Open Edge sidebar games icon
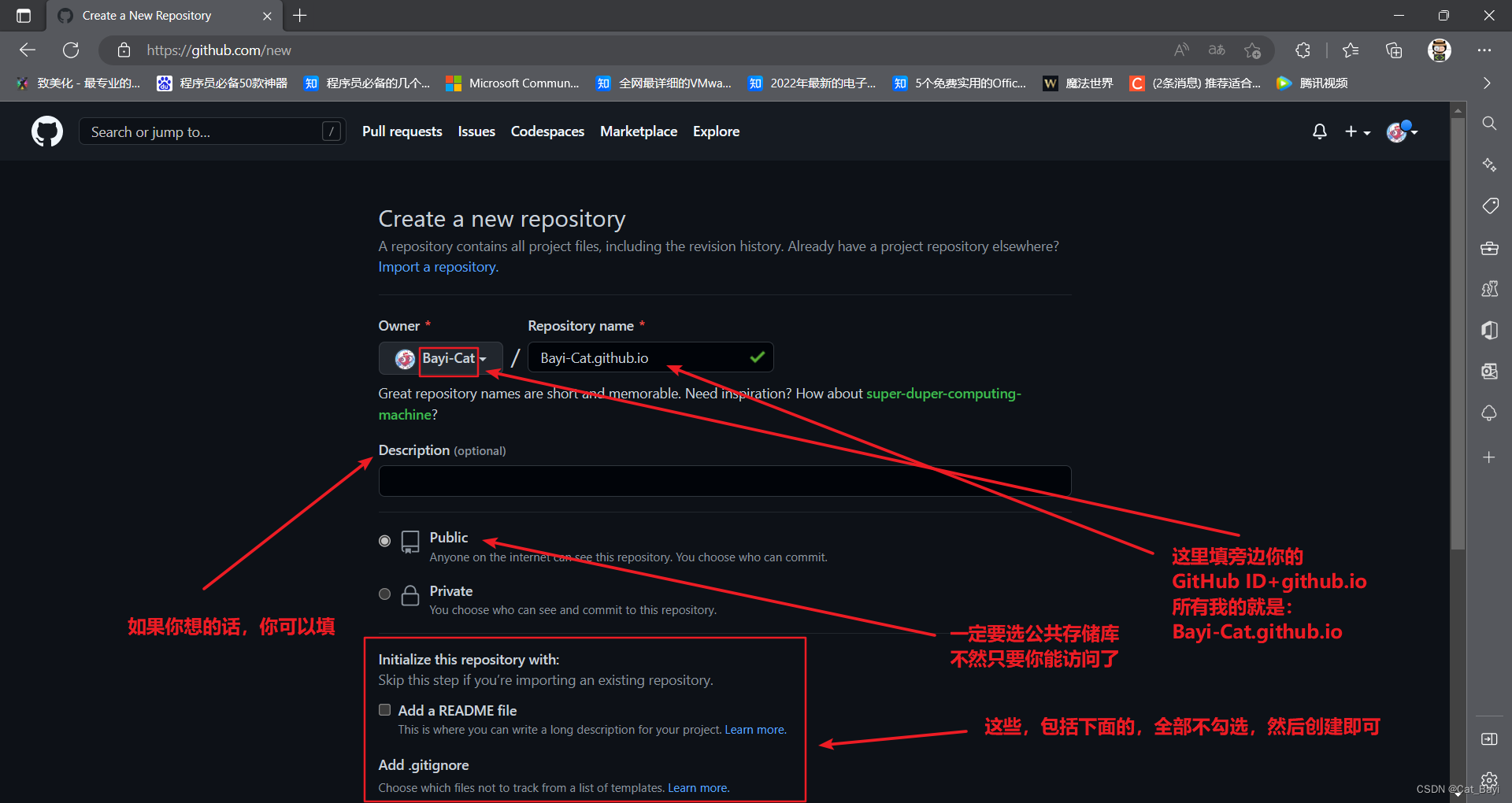1512x803 pixels. click(x=1489, y=289)
